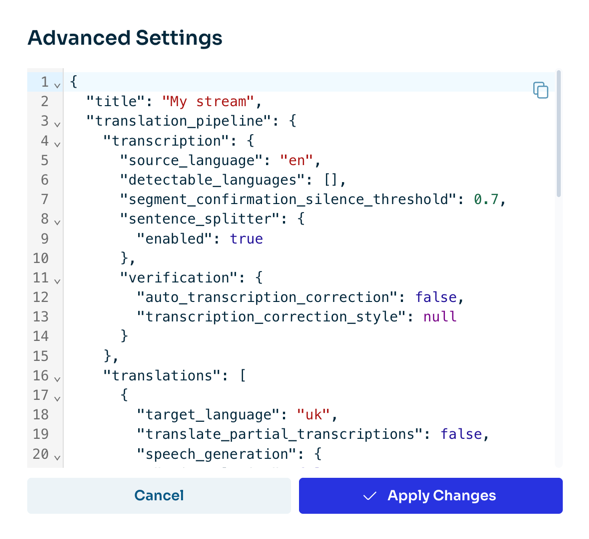Click the empty array brackets on line 6
Screen dimensions: 589x539
[330, 180]
